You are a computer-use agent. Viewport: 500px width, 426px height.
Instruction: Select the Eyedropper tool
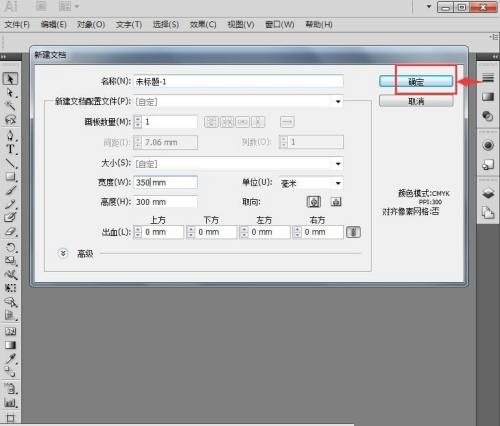pos(10,359)
